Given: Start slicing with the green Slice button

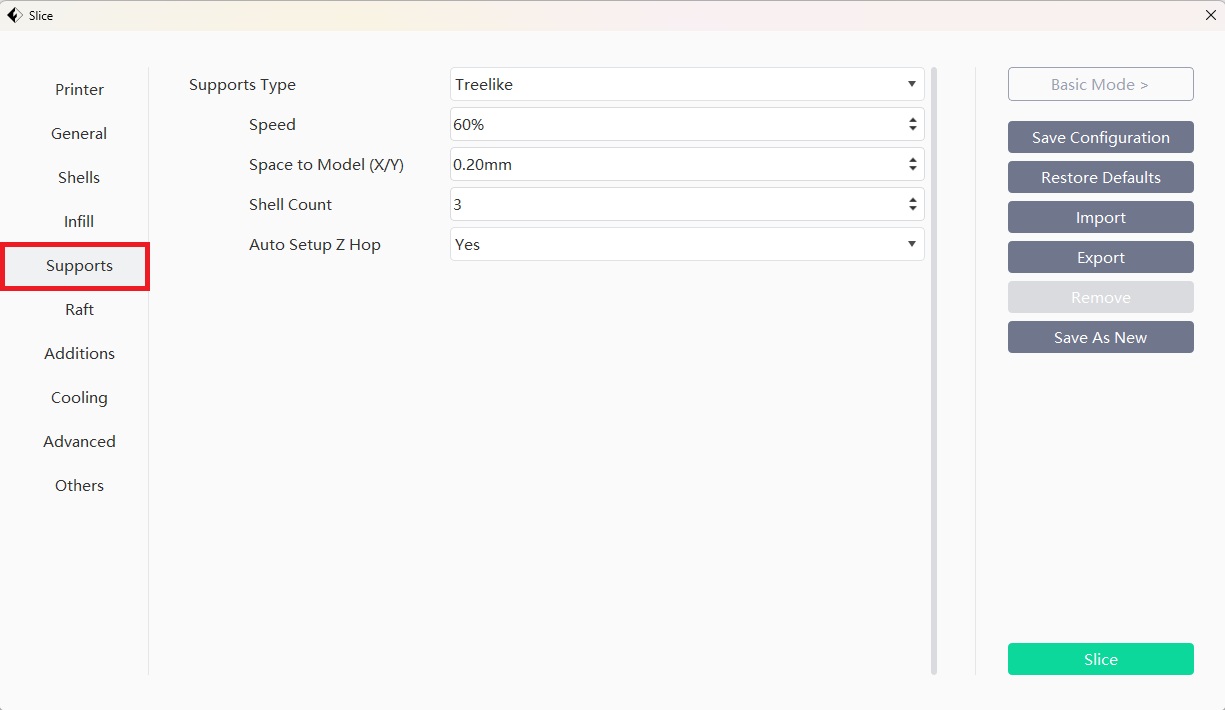Looking at the screenshot, I should 1100,660.
